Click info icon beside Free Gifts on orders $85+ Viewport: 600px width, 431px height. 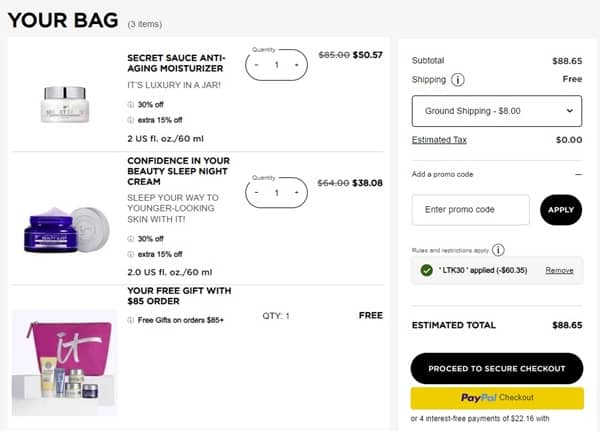click(x=131, y=320)
